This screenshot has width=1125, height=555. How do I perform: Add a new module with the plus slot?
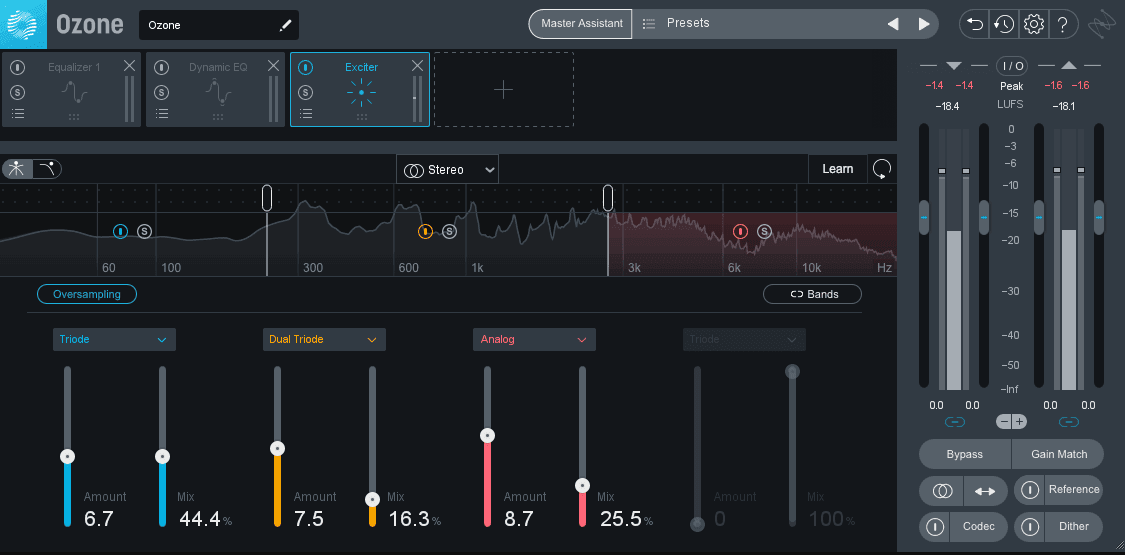click(504, 90)
